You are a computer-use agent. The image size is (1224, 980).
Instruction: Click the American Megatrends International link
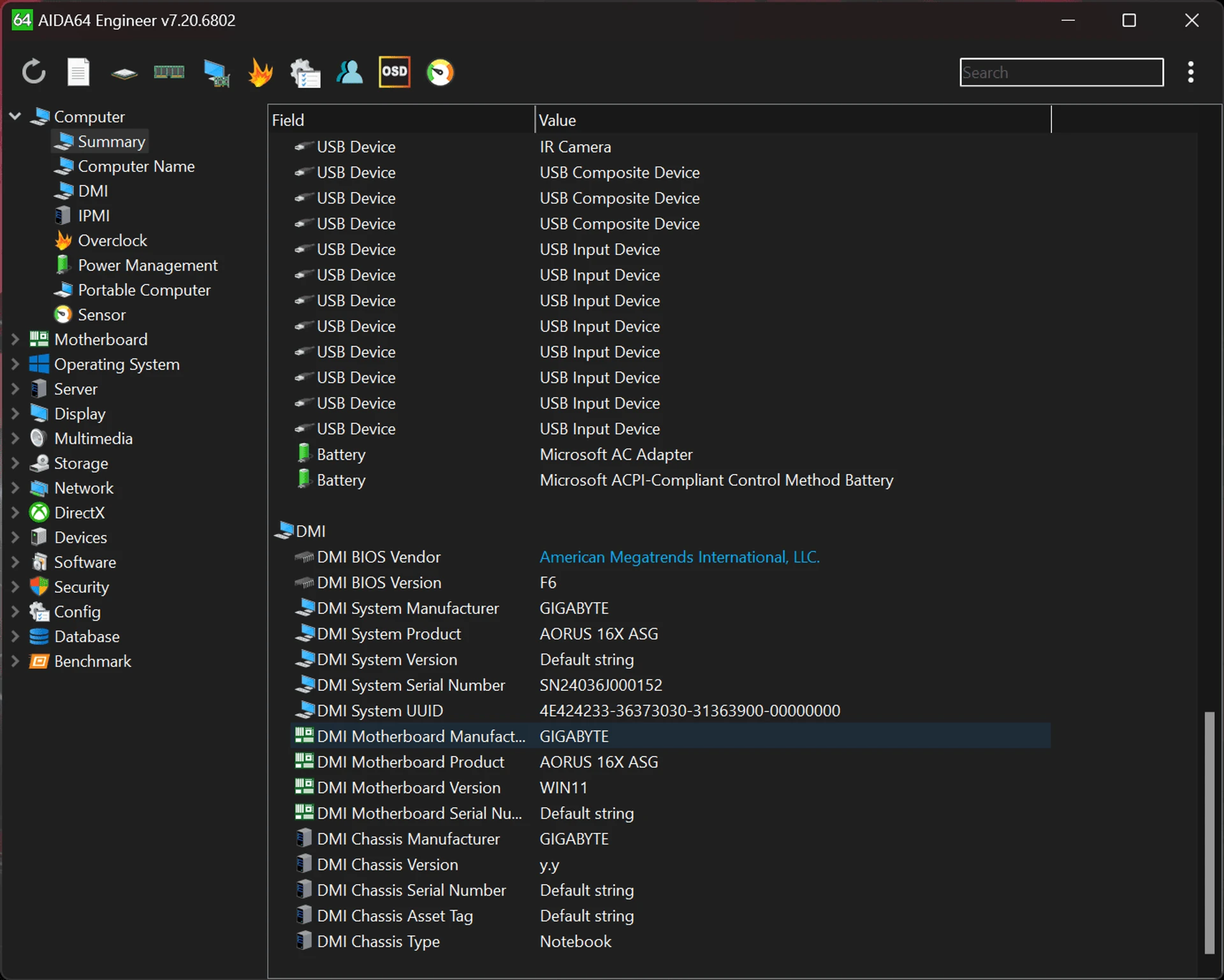coord(680,557)
